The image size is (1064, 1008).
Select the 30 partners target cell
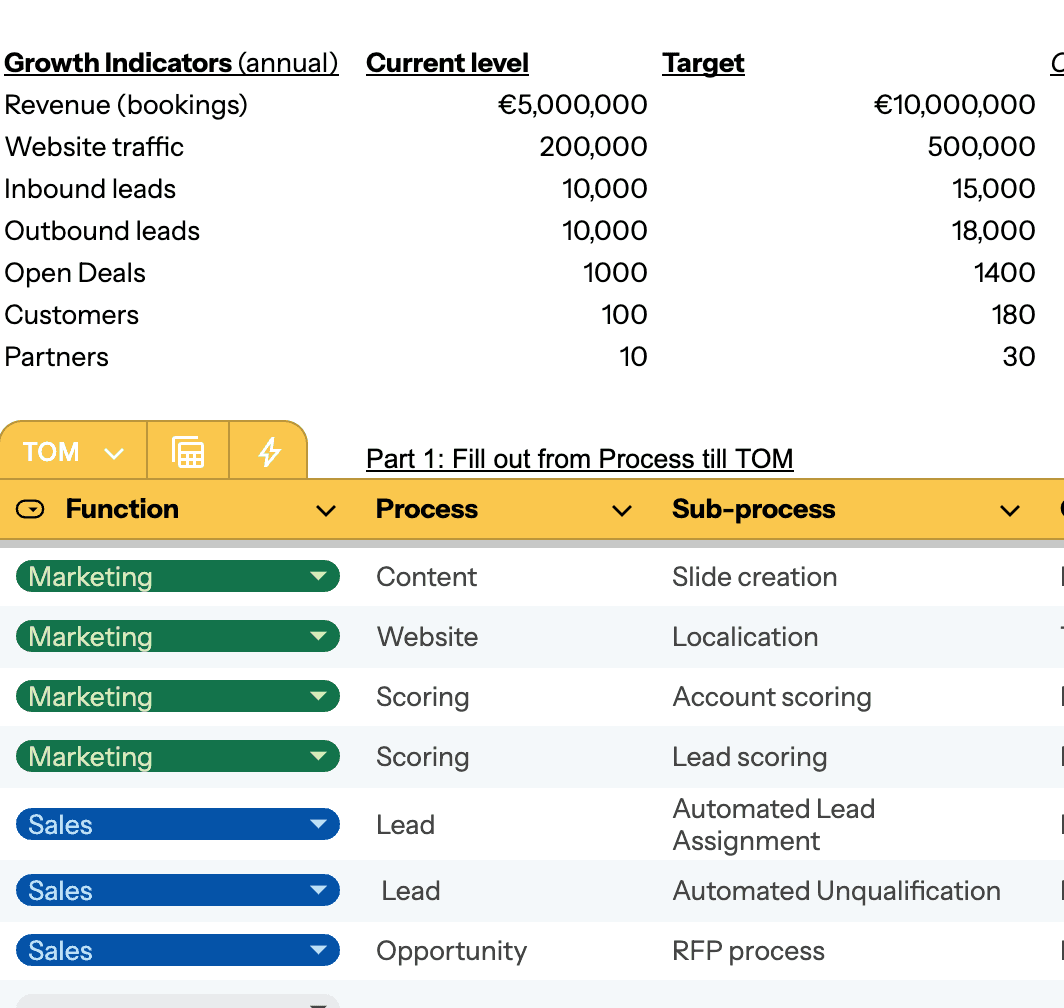1019,357
